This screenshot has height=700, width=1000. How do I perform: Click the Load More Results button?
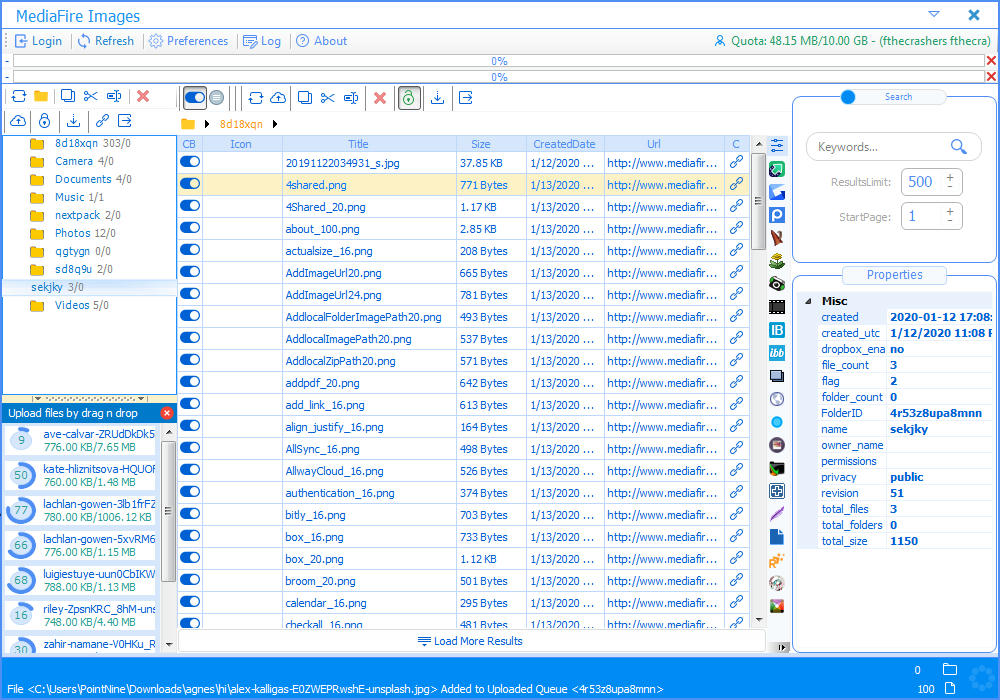(470, 641)
